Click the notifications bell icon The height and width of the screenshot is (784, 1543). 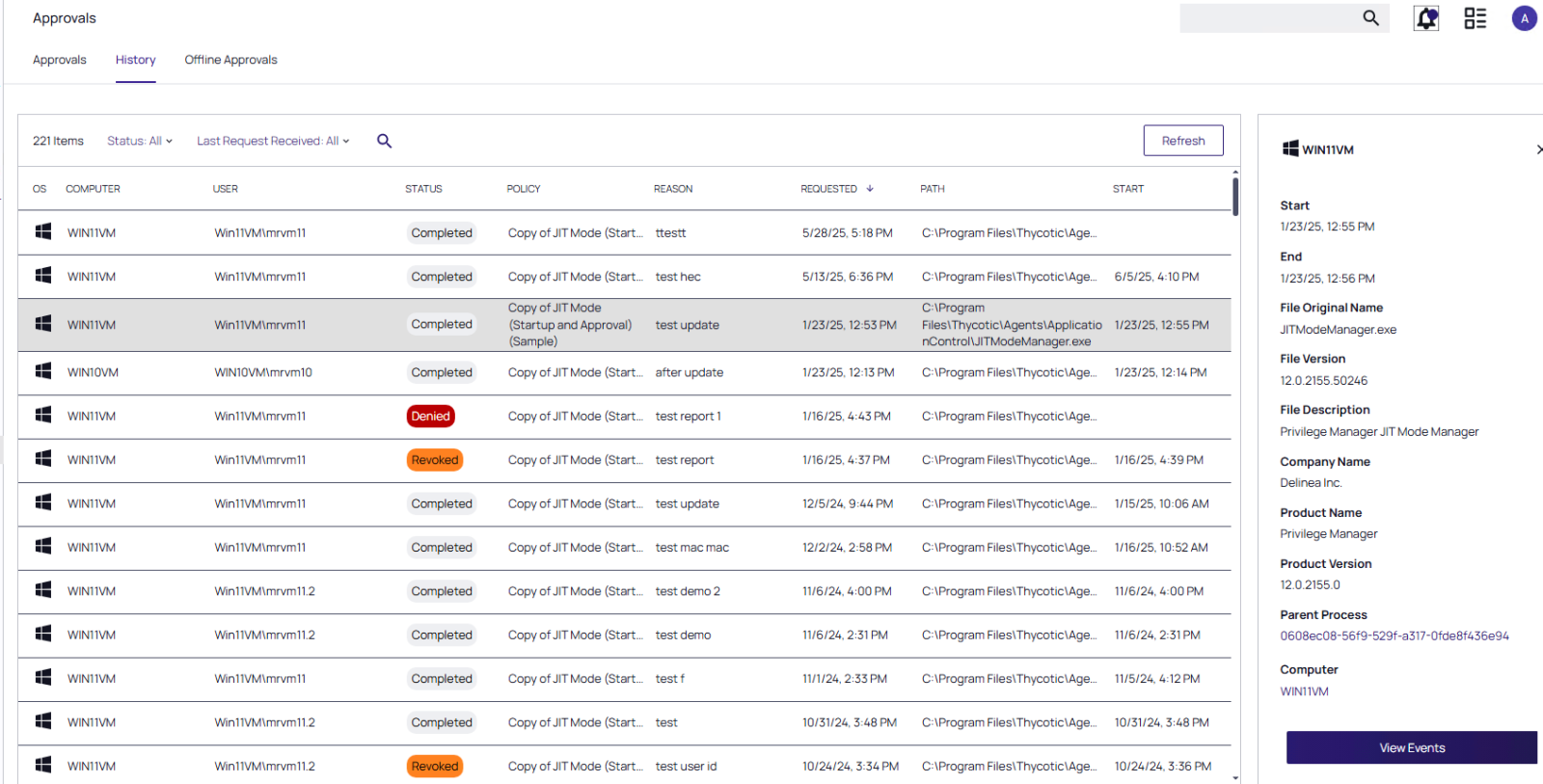pyautogui.click(x=1426, y=18)
